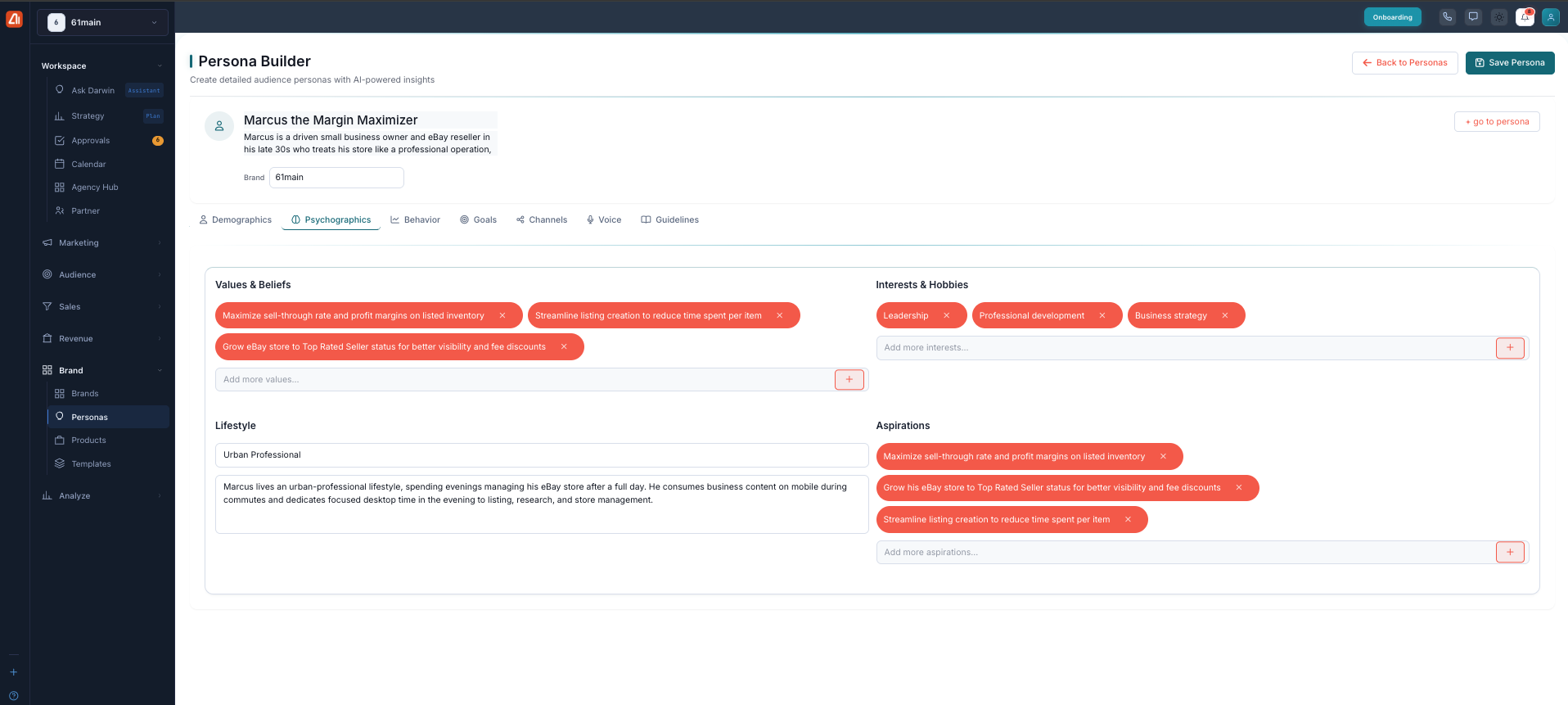Remove the Professional development tag
The image size is (1568, 705).
pyautogui.click(x=1102, y=316)
